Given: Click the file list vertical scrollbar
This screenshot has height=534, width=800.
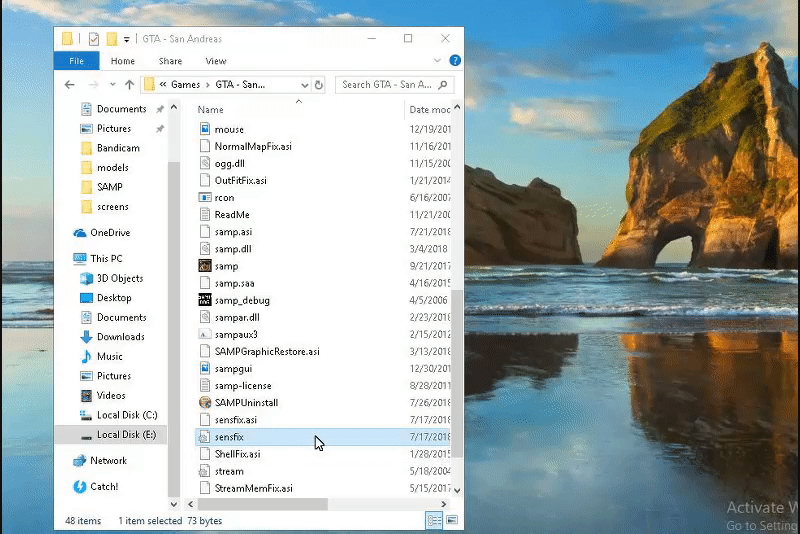Looking at the screenshot, I should click(x=457, y=373).
